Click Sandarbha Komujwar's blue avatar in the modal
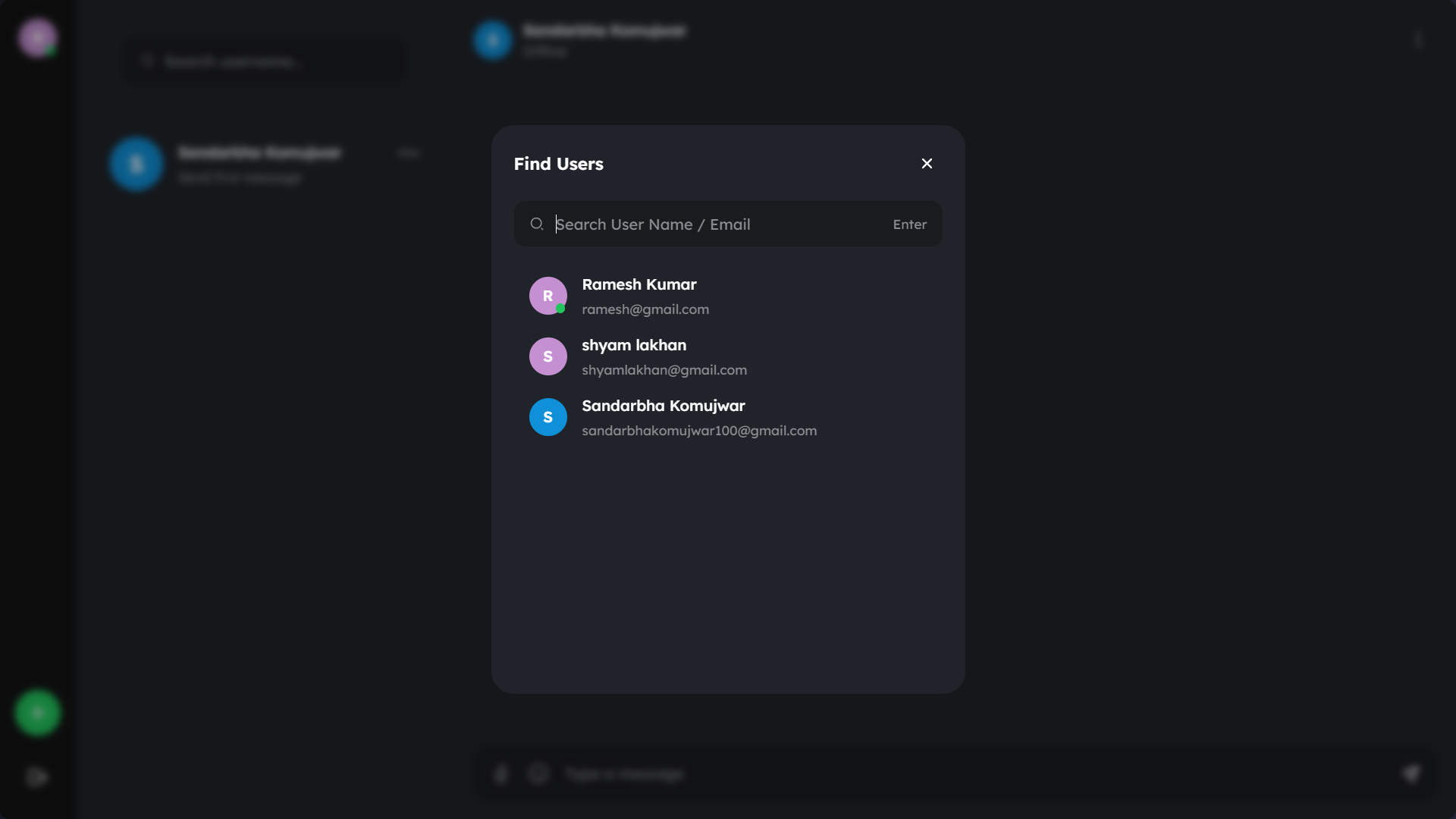Screen dimensions: 1456x819 click(x=548, y=416)
